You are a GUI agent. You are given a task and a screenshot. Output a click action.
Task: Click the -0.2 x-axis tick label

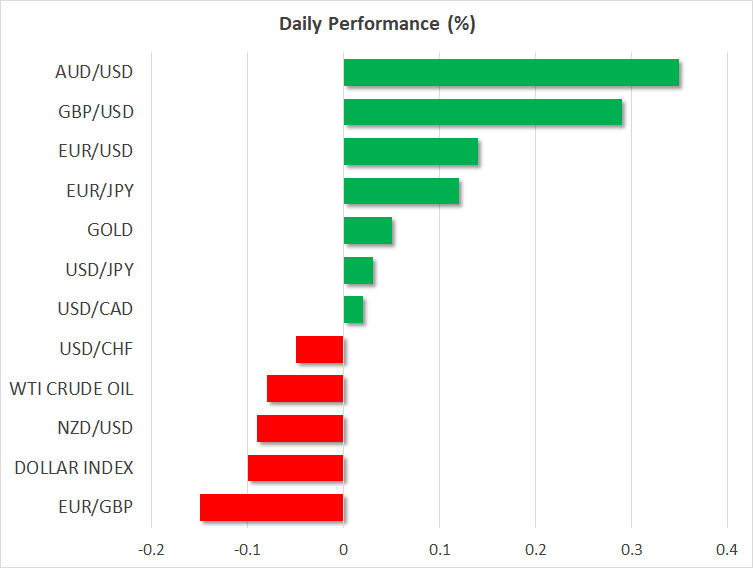[151, 549]
